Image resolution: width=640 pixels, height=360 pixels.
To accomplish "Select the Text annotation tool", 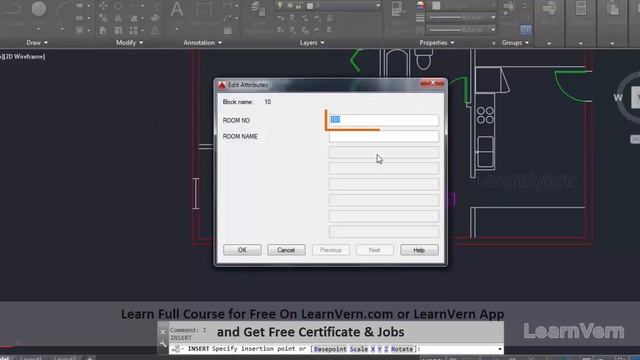I will pos(177,9).
